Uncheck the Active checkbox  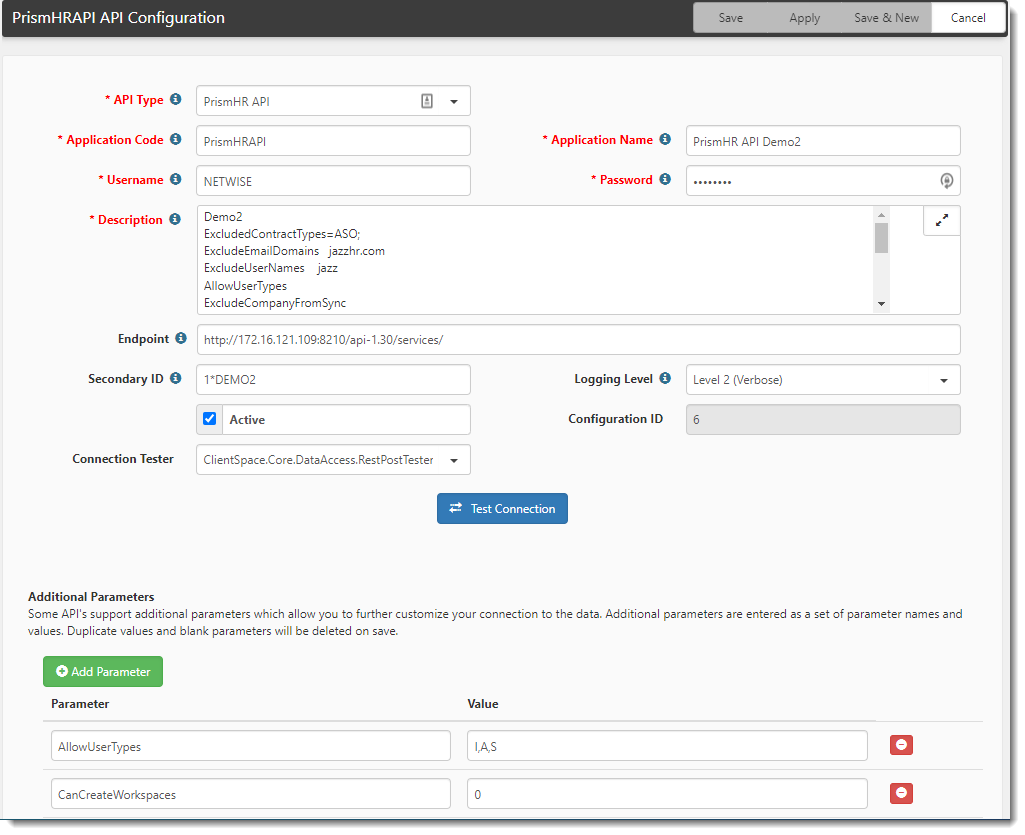click(x=210, y=419)
